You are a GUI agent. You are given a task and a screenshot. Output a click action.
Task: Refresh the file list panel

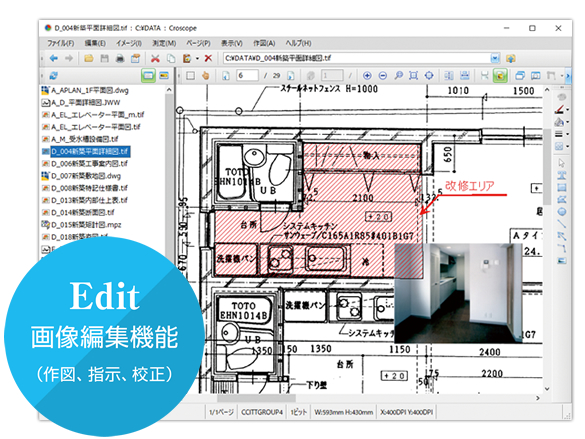click(x=53, y=76)
